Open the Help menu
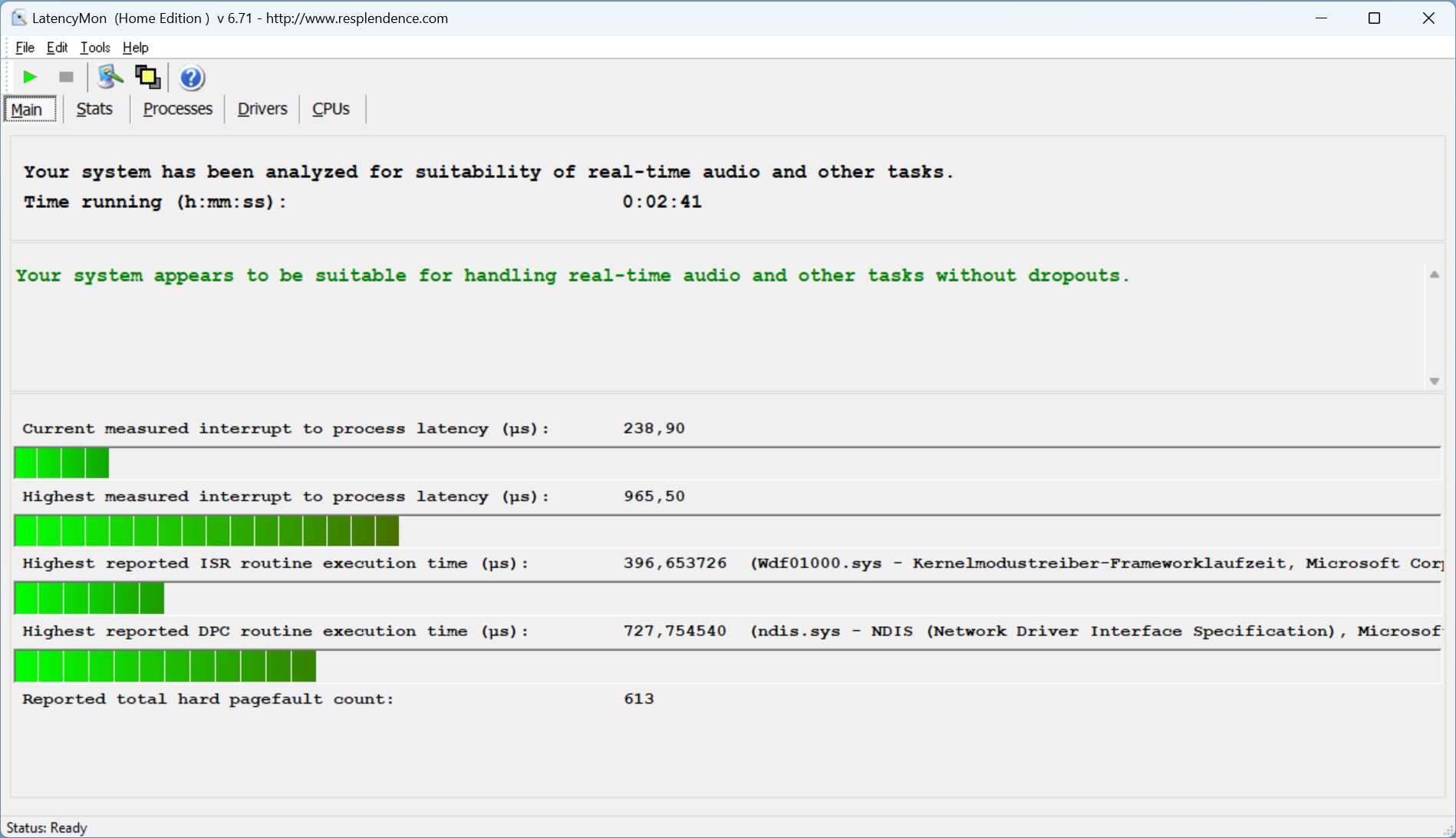 pyautogui.click(x=135, y=48)
